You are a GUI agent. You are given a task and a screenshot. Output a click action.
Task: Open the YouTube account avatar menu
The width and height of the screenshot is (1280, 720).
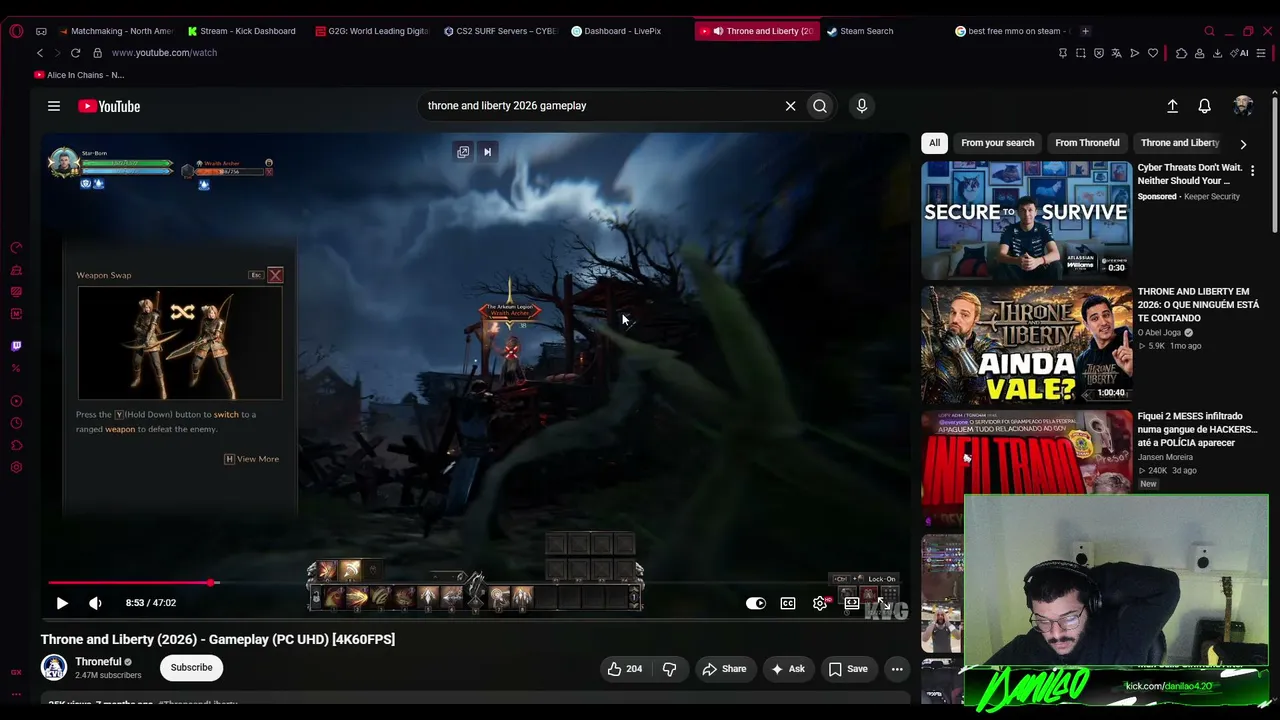pos(1243,106)
